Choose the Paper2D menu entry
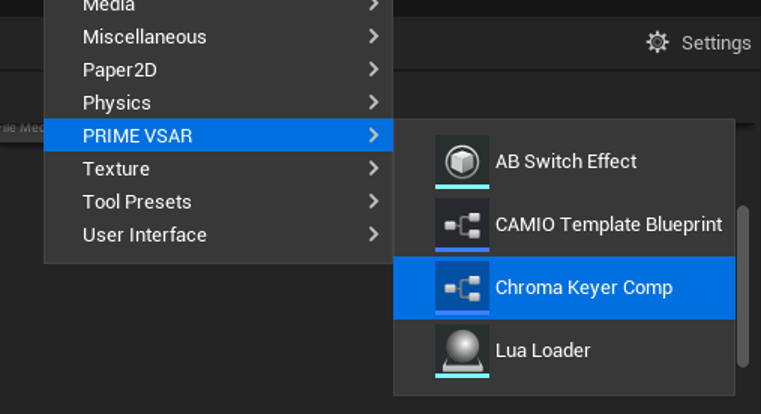Viewport: 762px width, 414px height. pyautogui.click(x=119, y=70)
